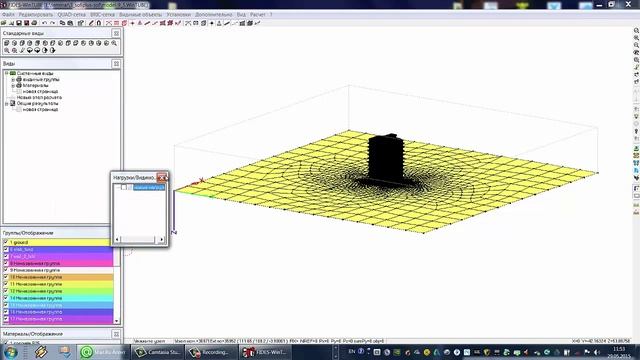640x360 pixels.
Task: Close the Стандартные виды panel
Action: (x=116, y=33)
